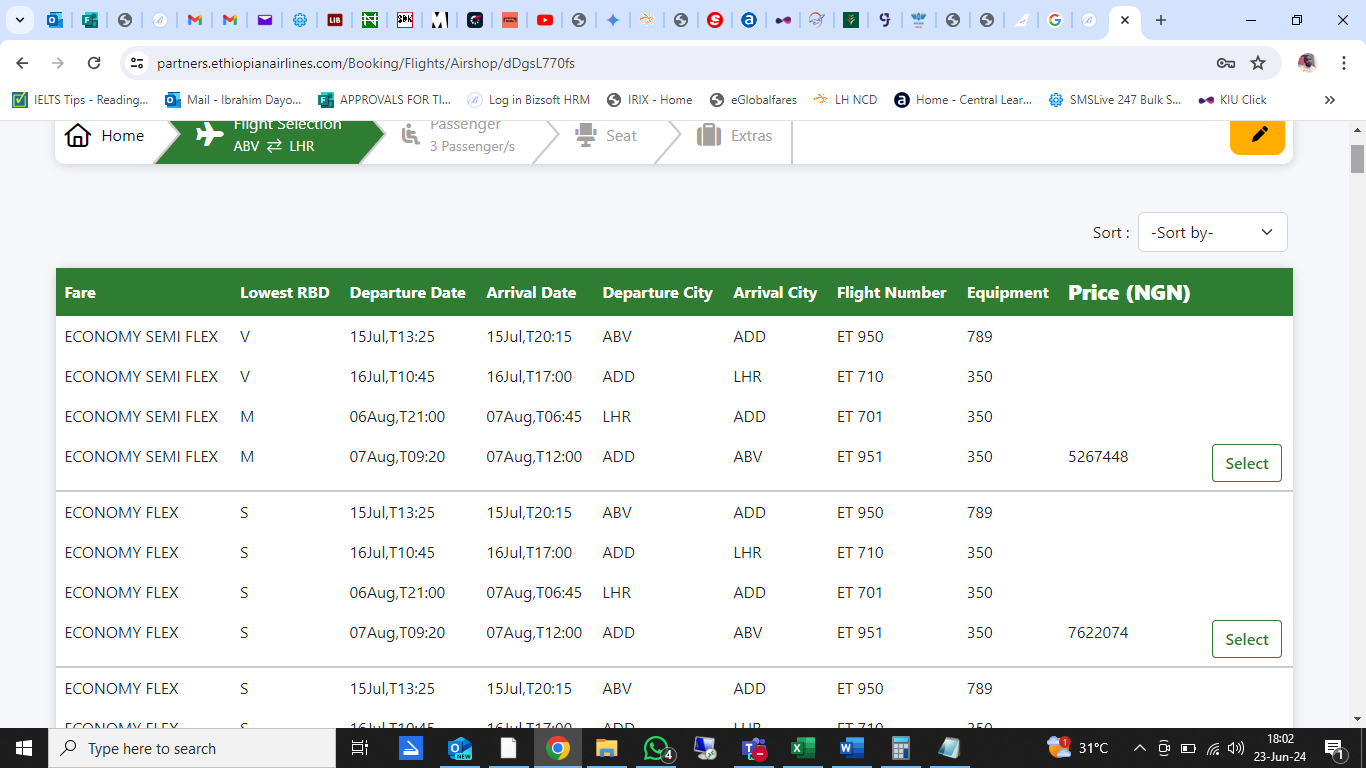Open the IRIX - Home bookmark
The height and width of the screenshot is (768, 1366).
649,100
